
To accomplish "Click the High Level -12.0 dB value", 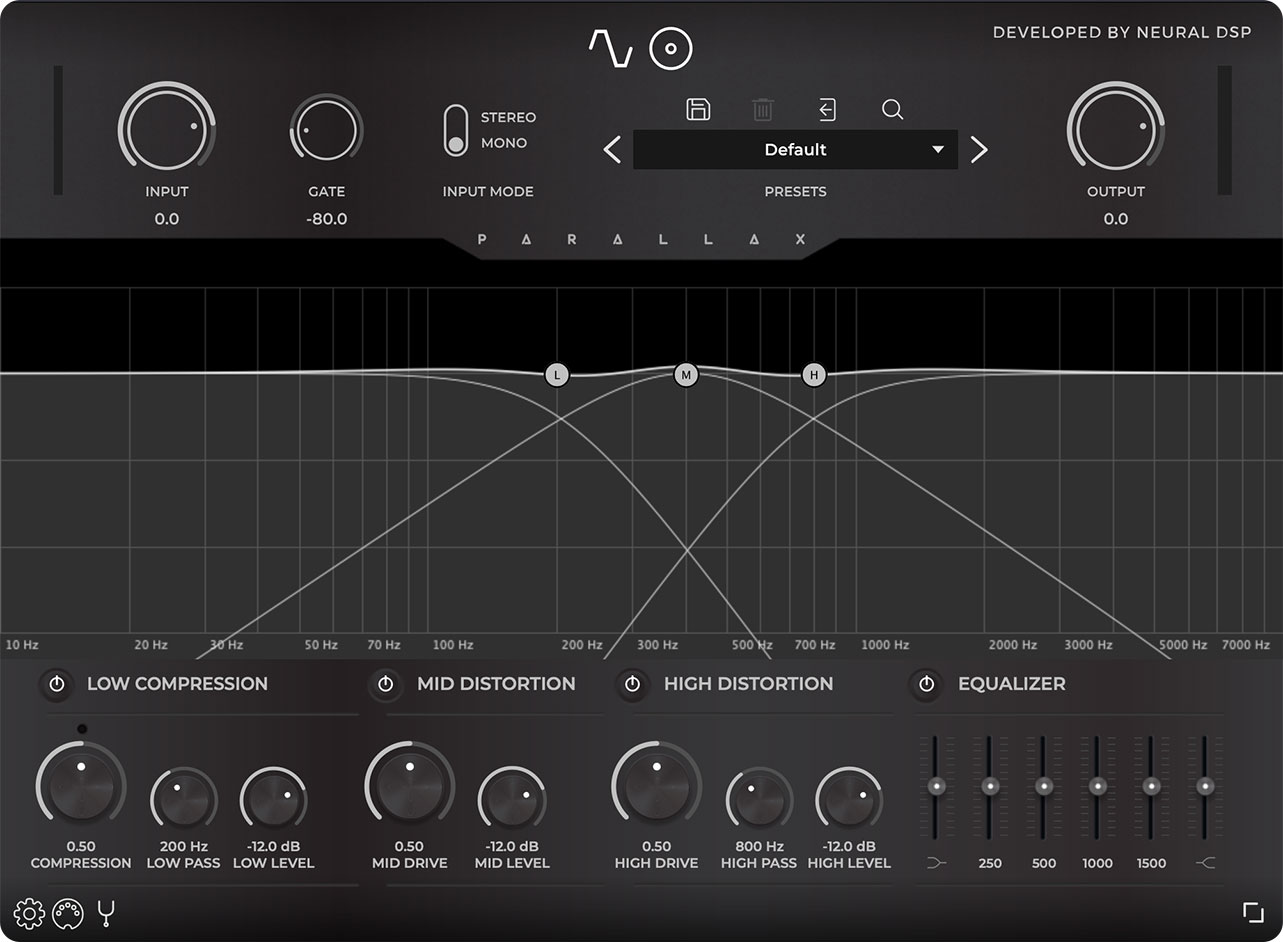I will tap(849, 847).
